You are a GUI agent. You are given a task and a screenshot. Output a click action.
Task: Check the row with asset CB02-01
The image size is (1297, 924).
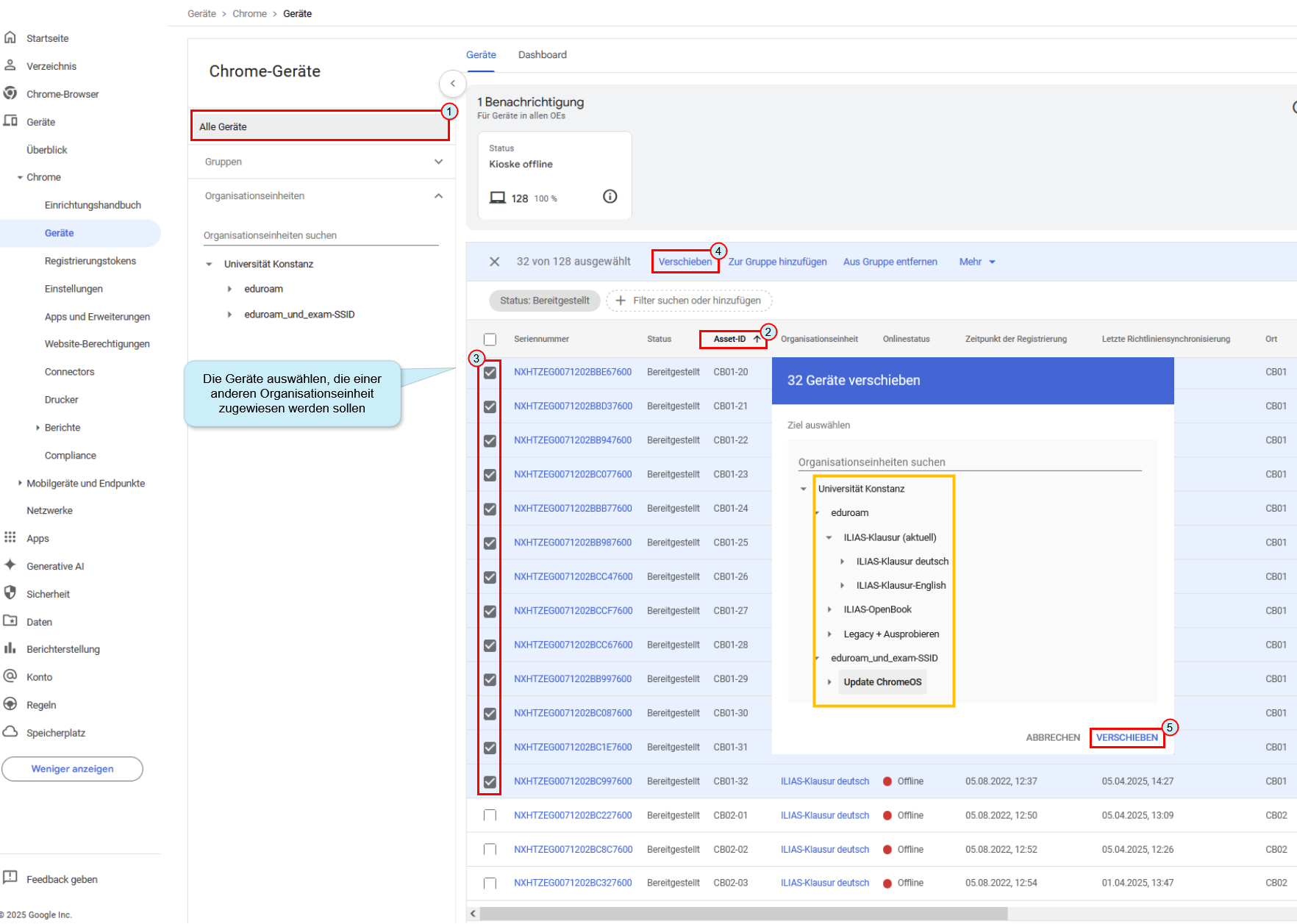(x=490, y=815)
